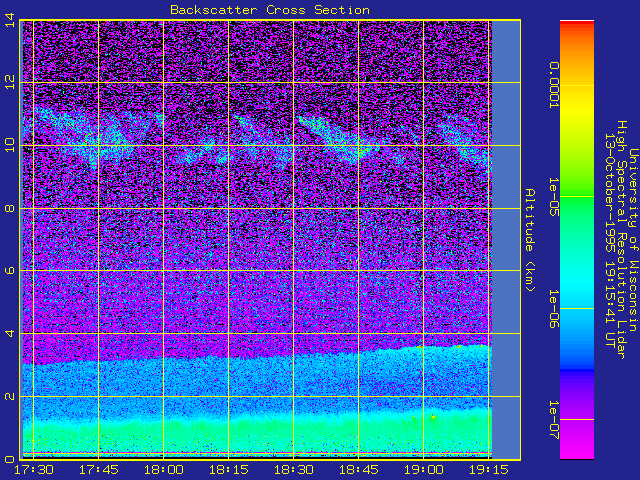Click the altitude axis label 6
640x480 pixels.
pos(9,271)
